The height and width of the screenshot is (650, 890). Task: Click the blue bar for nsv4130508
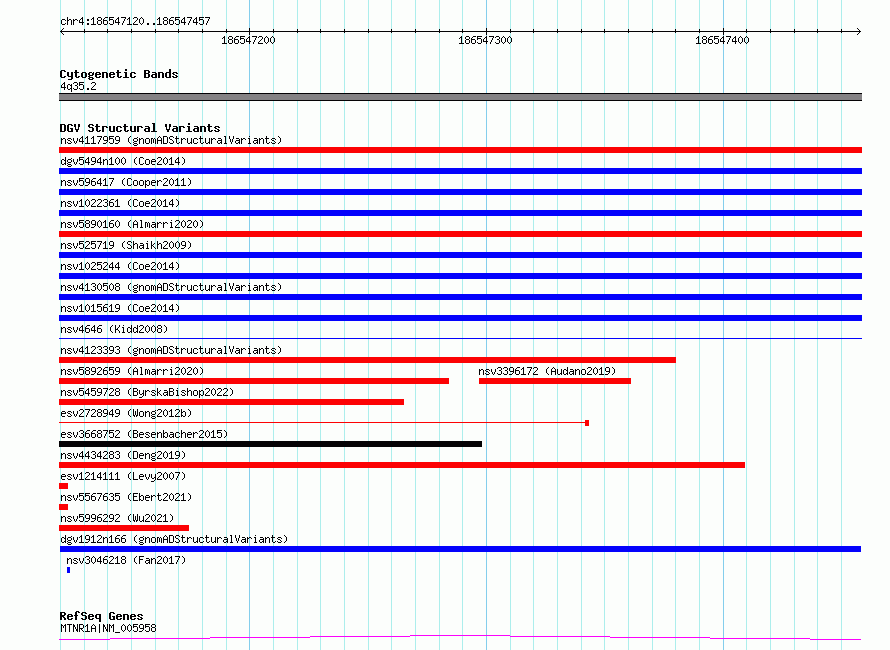coord(460,297)
